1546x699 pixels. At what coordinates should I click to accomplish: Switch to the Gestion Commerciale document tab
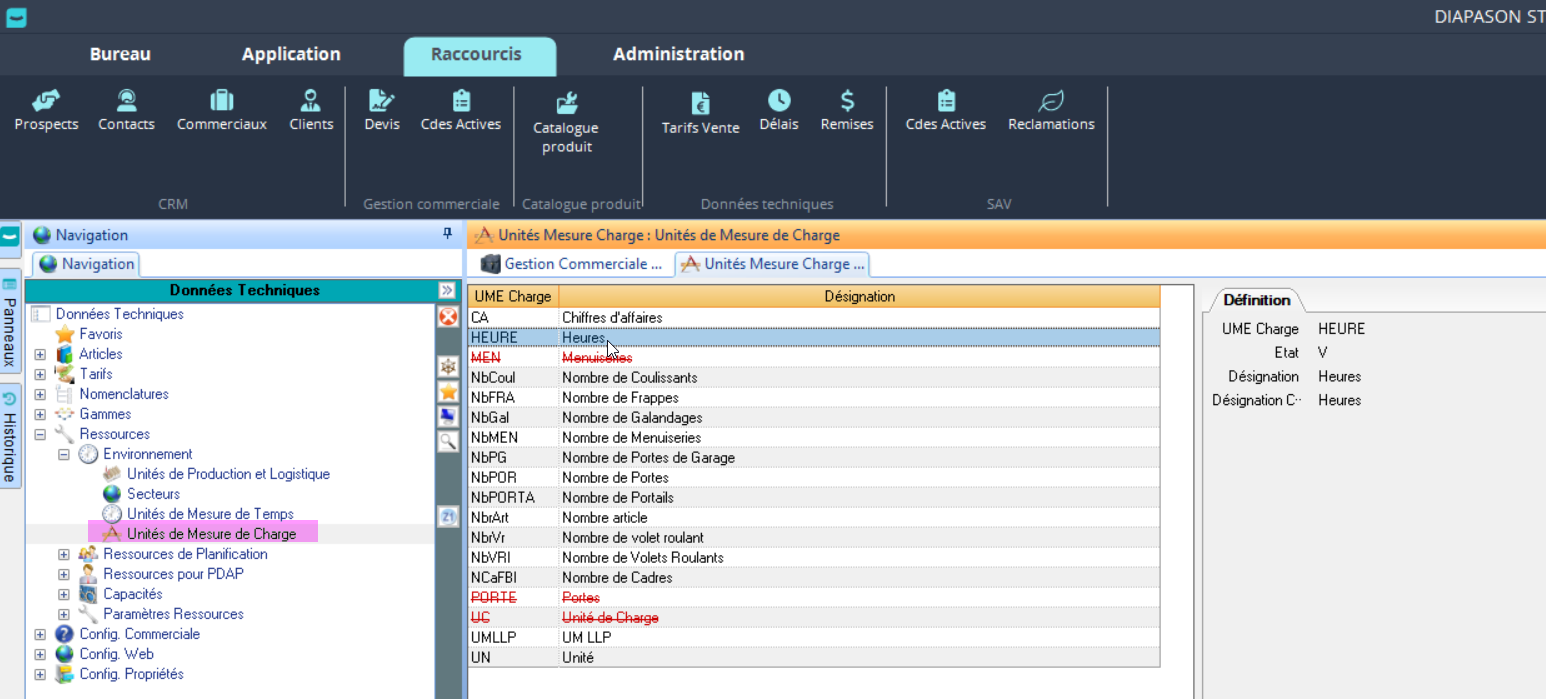click(x=572, y=264)
